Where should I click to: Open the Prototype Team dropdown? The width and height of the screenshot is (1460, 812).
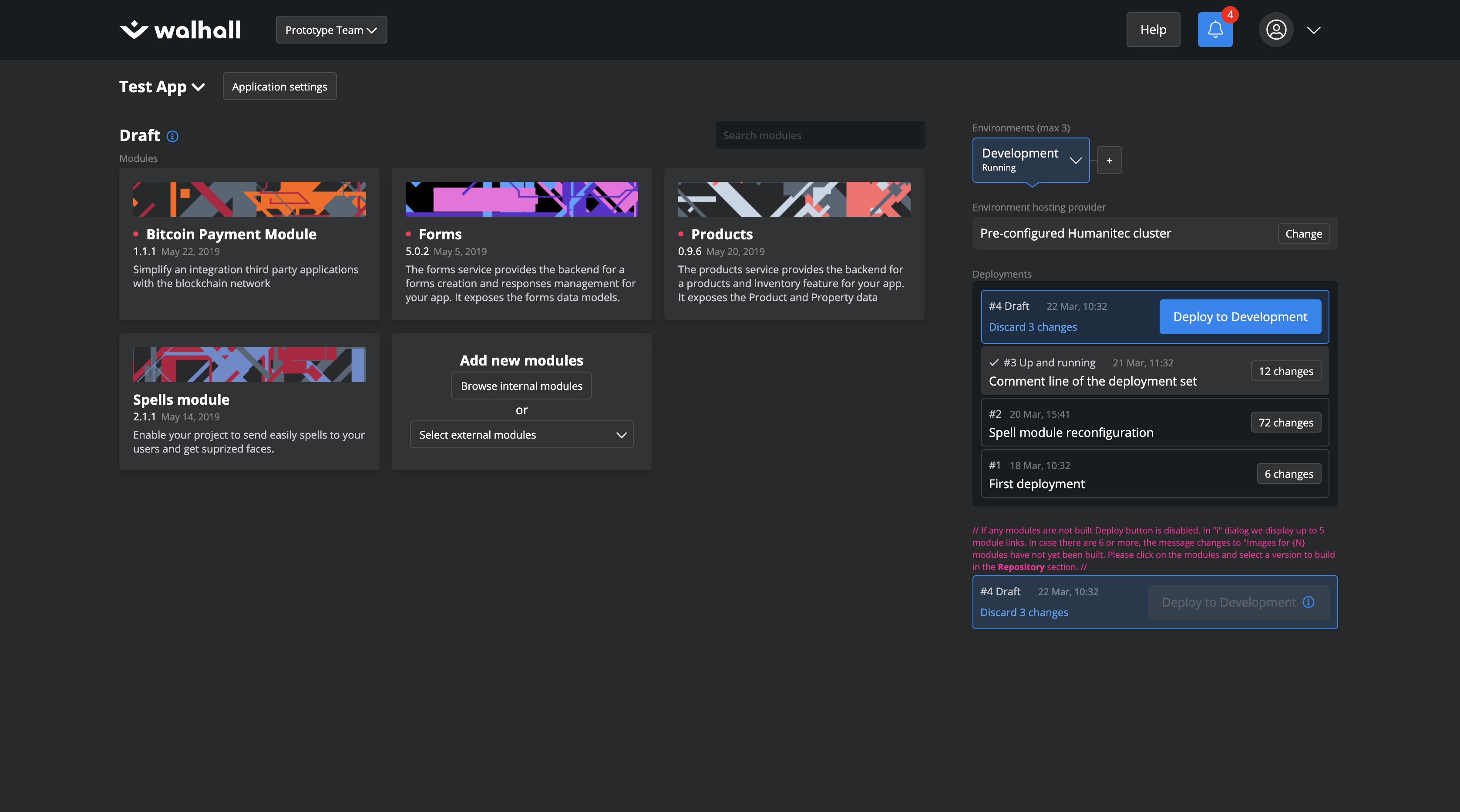pos(331,30)
